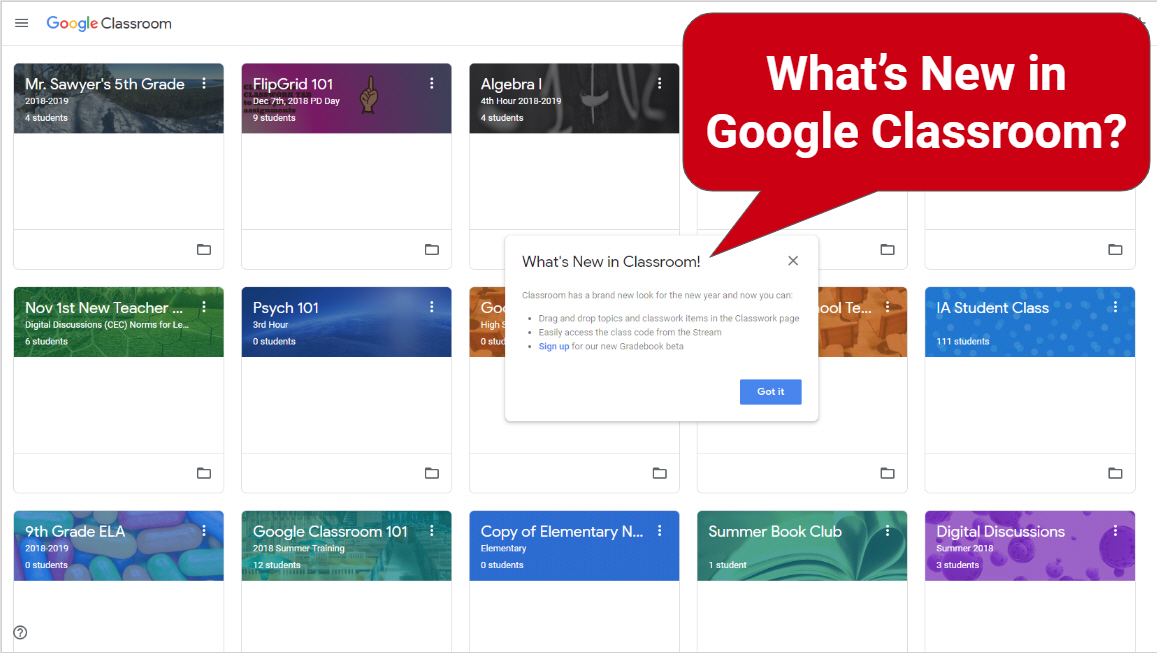Open Drive folder for Nov 1st New Teacher class

tap(204, 473)
